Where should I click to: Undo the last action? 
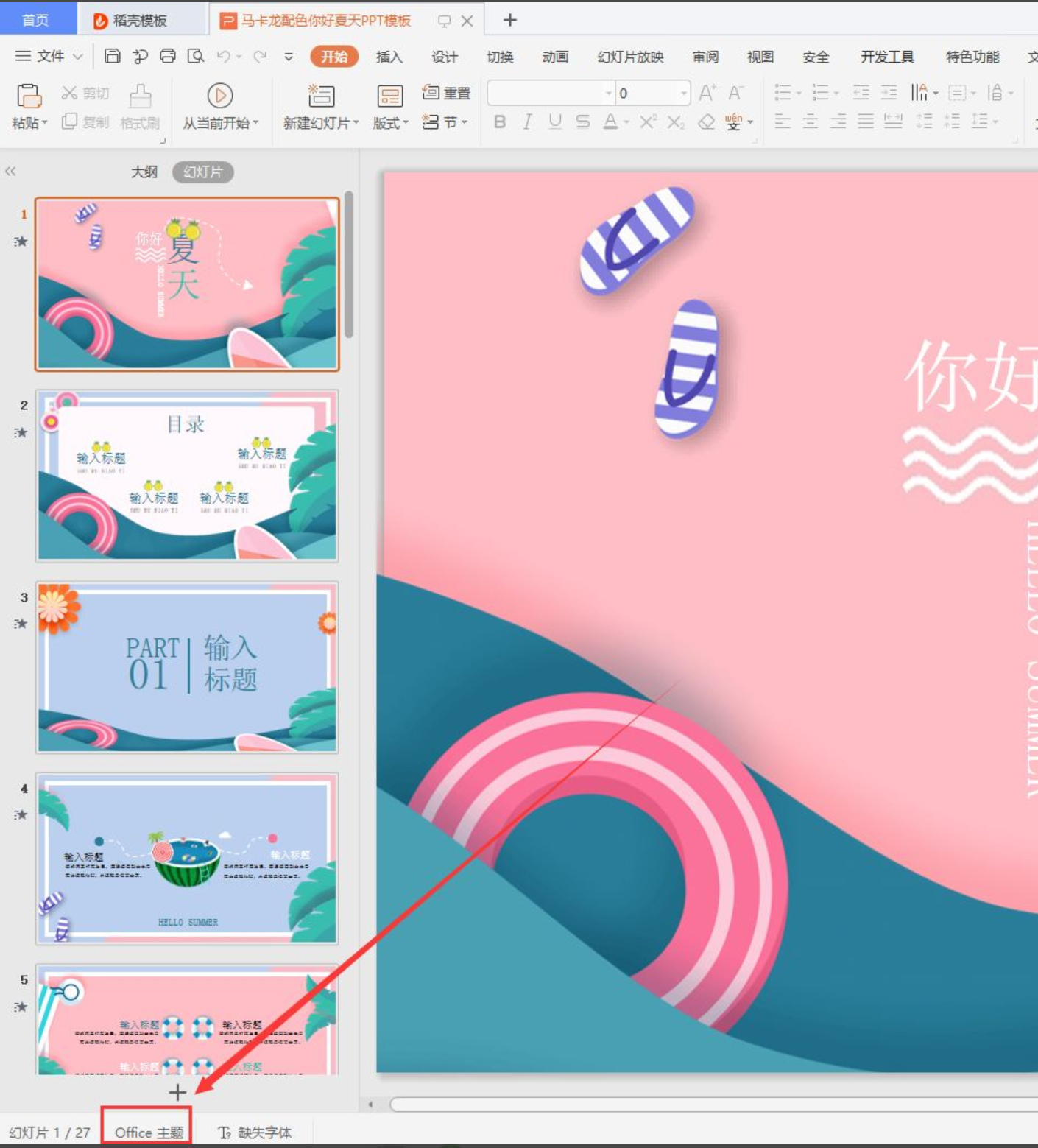click(x=224, y=56)
